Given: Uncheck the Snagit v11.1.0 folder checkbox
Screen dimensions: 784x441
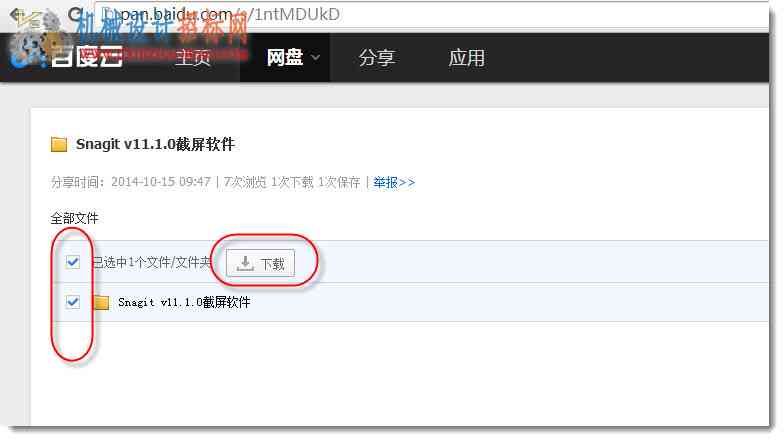Looking at the screenshot, I should click(73, 302).
